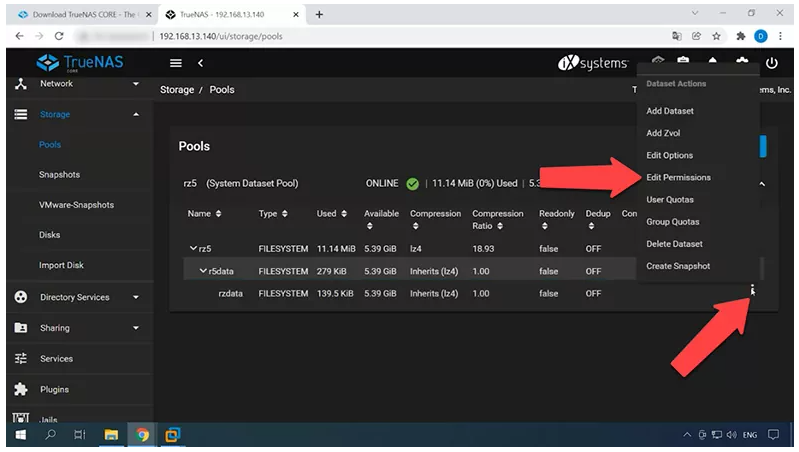Viewport: 799px width, 452px height.
Task: Open Chrome from taskbar
Action: [x=142, y=435]
